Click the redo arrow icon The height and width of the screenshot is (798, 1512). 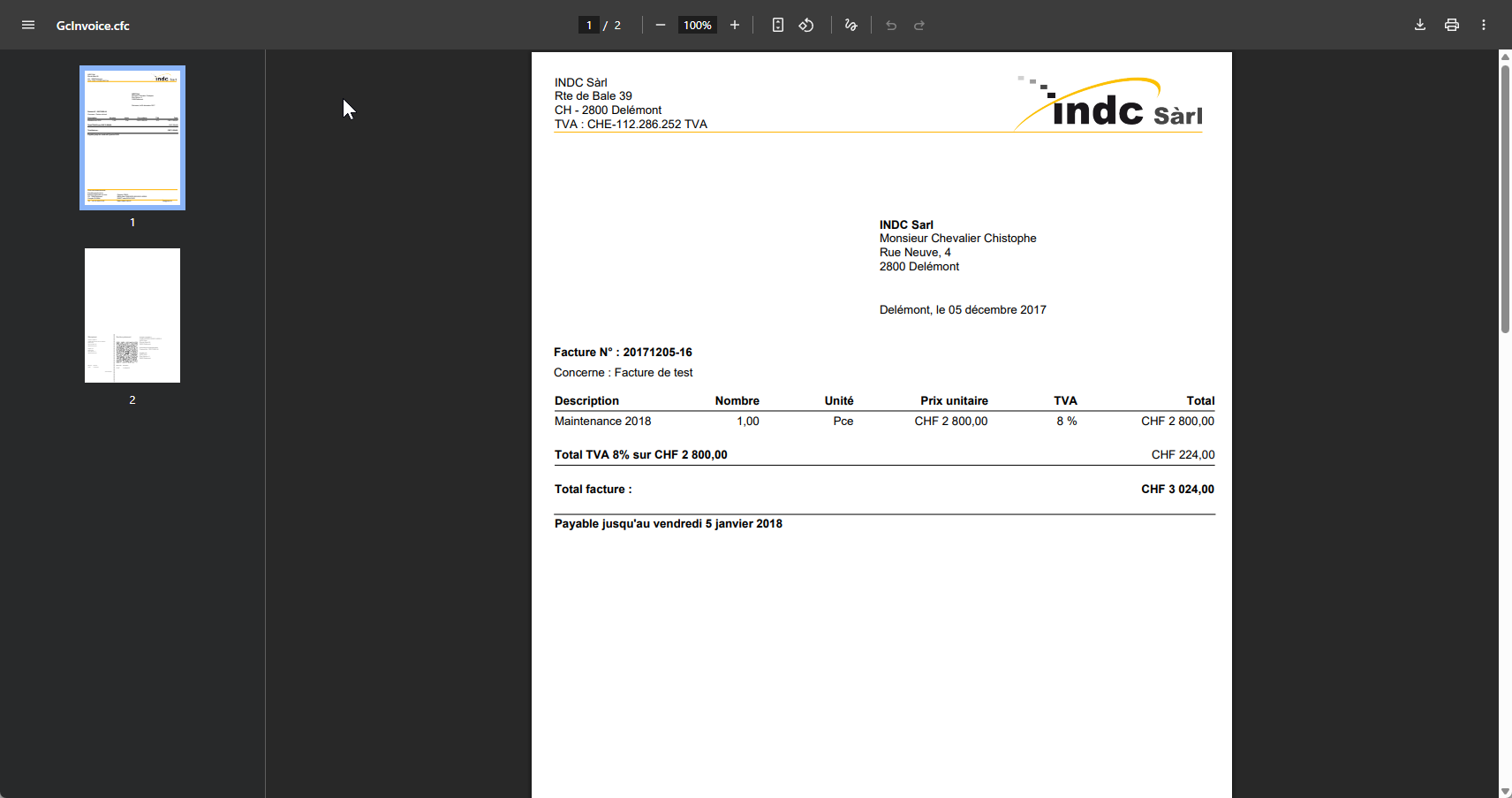click(x=919, y=25)
